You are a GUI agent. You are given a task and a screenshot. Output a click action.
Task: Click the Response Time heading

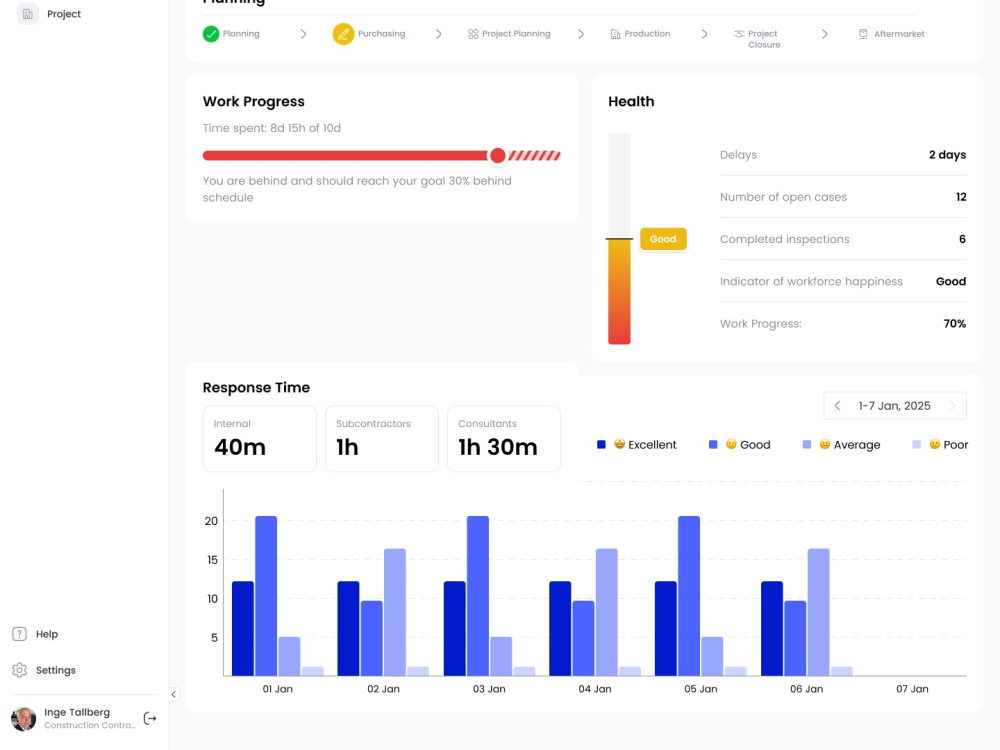(256, 387)
